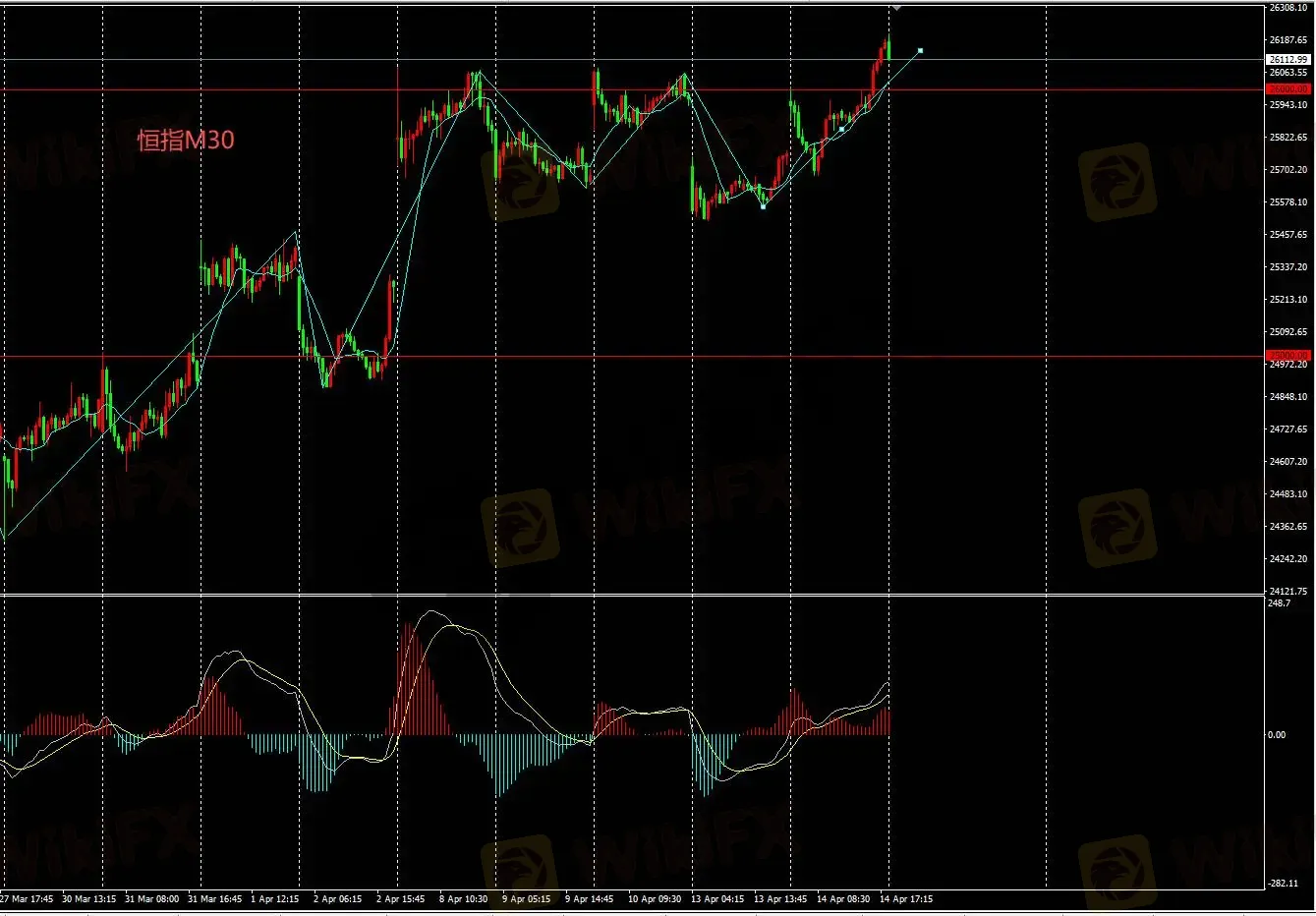Screen dimensions: 1316x916
Task: Click the 8 Apr 10:30 time label
Action: (x=464, y=899)
